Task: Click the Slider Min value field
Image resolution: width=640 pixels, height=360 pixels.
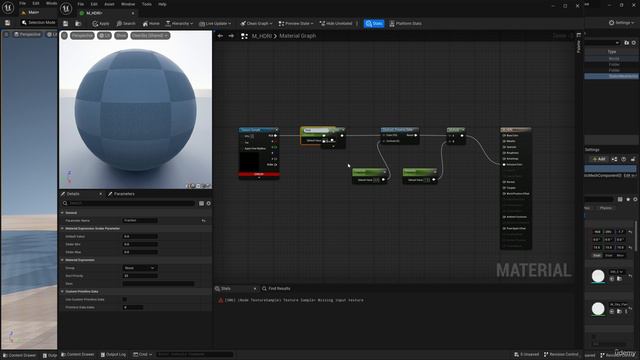Action: 140,244
